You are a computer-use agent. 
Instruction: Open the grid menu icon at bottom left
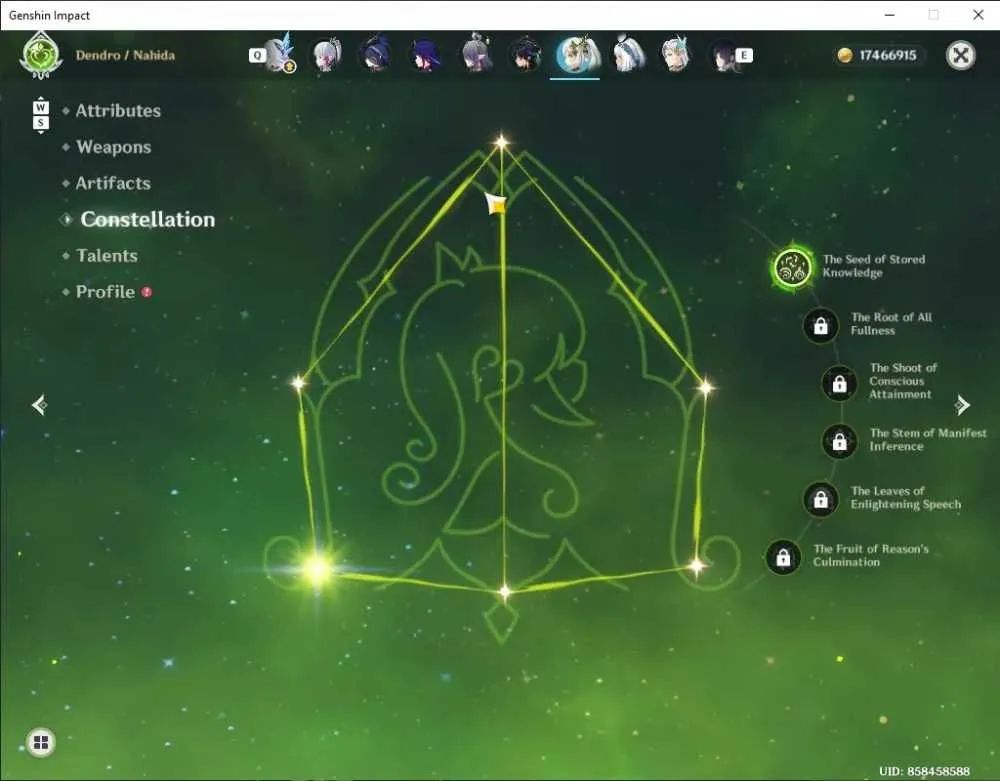[41, 742]
